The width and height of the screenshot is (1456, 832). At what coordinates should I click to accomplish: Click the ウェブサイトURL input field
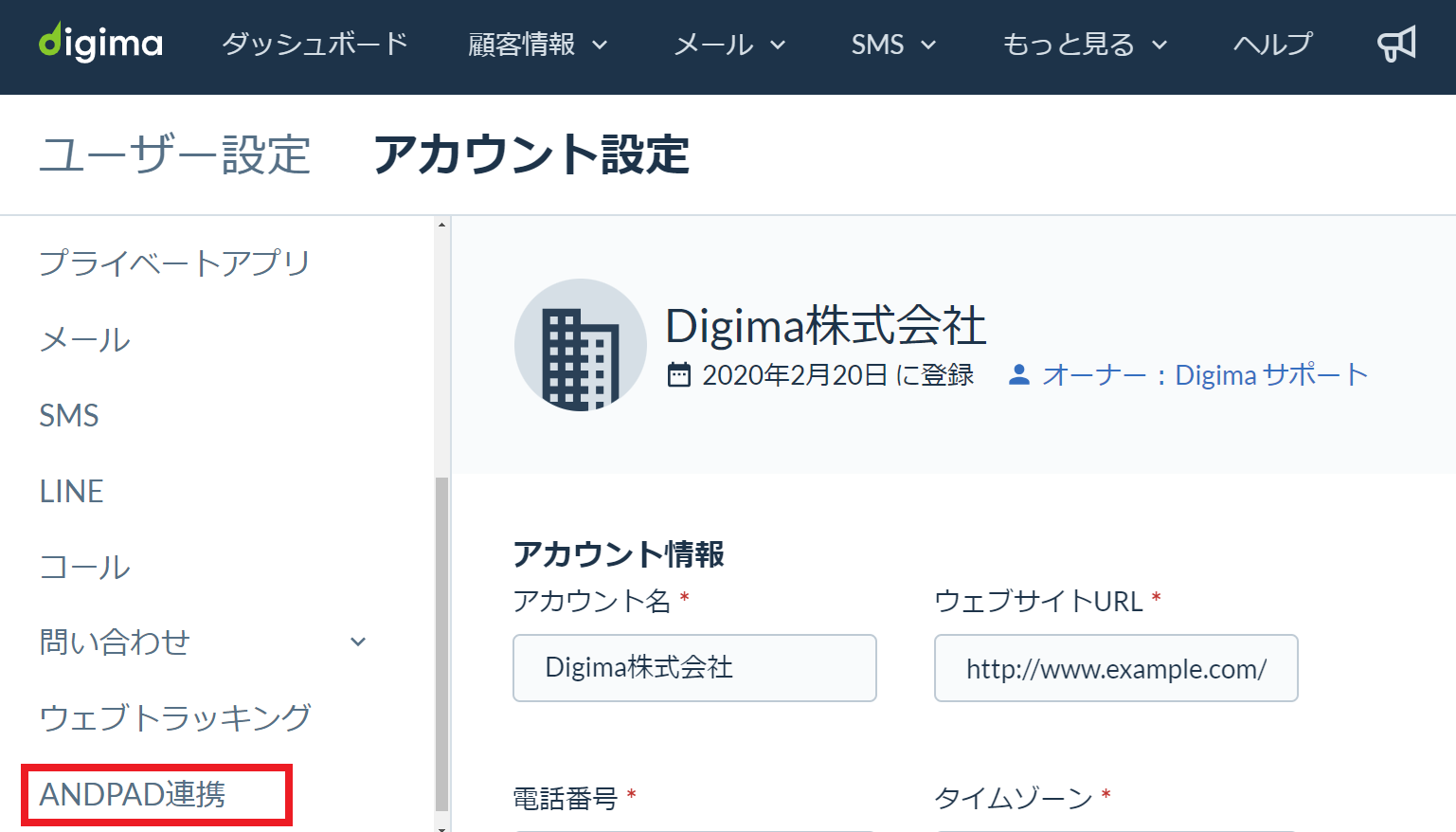1116,668
